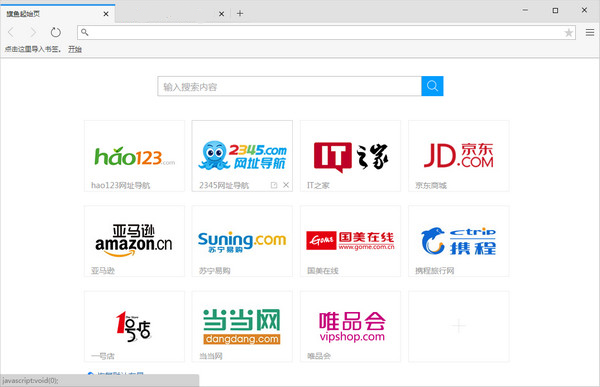Open the amazon.cn 亚马逊 tile
The width and height of the screenshot is (600, 387).
click(134, 241)
